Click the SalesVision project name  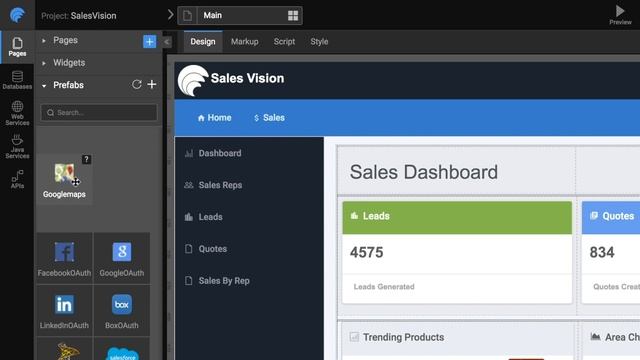tap(93, 16)
